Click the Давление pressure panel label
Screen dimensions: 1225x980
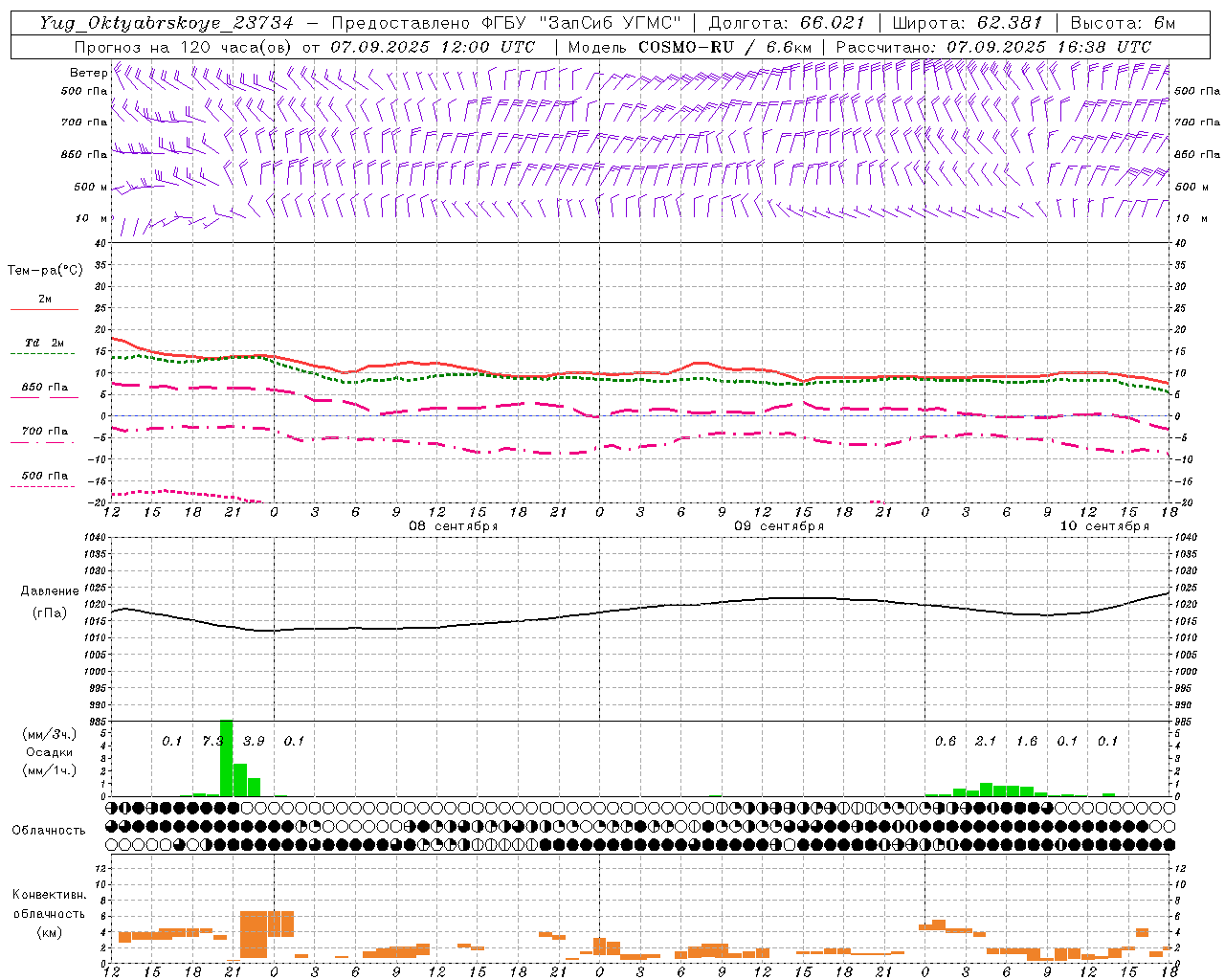(50, 591)
